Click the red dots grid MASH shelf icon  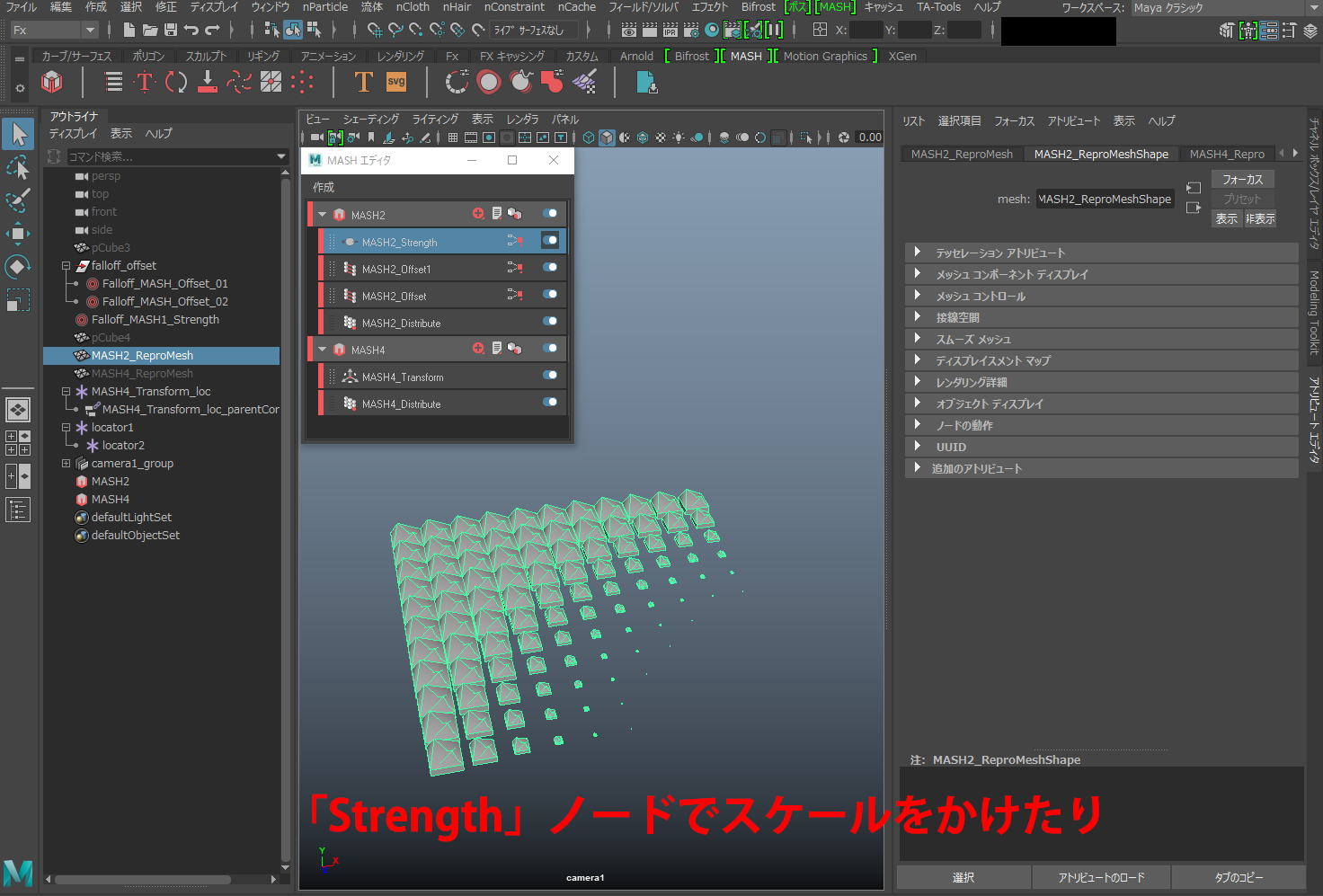302,83
